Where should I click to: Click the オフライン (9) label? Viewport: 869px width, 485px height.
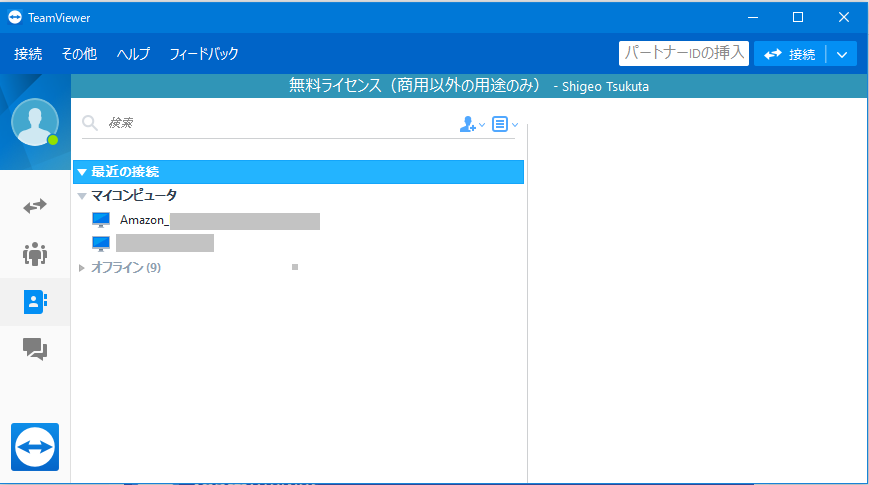[126, 268]
